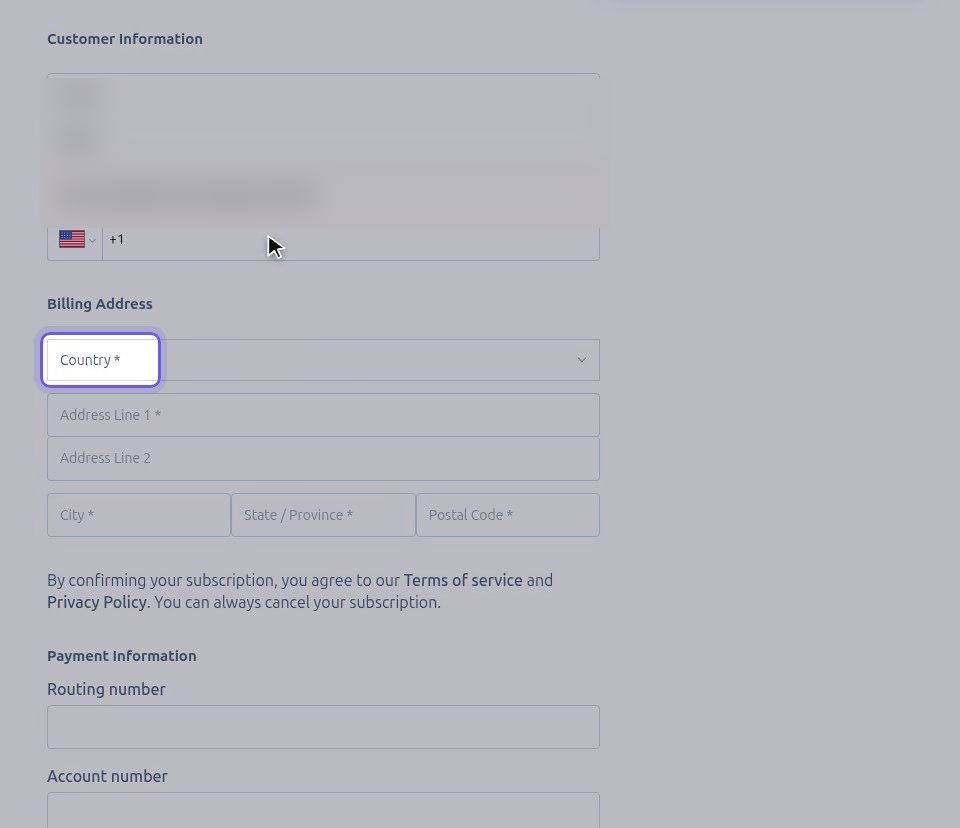Open the phone country flag selector
The height and width of the screenshot is (828, 960).
77,239
